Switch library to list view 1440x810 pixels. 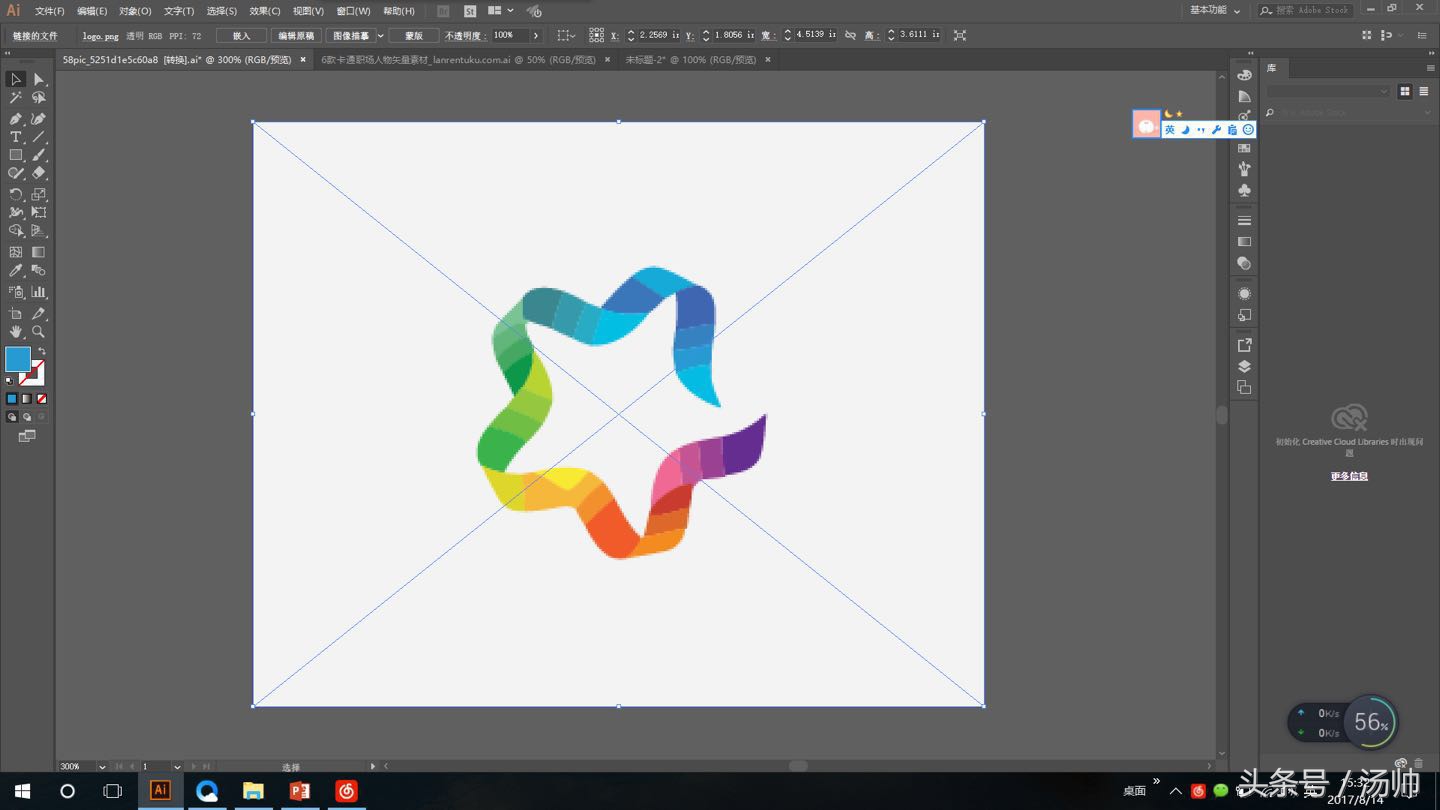[1424, 91]
